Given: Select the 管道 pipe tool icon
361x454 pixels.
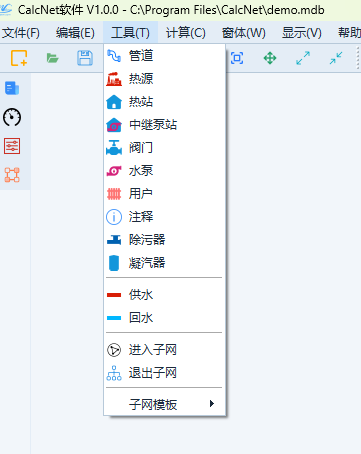Looking at the screenshot, I should [114, 56].
